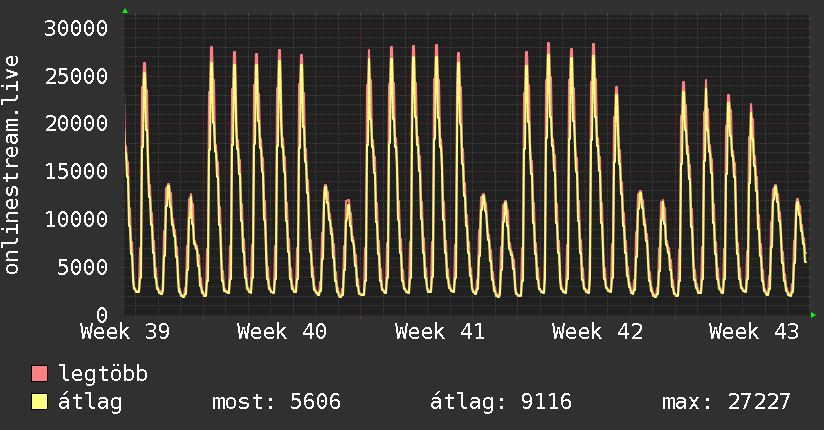824x430 pixels.
Task: Click the max: 27227 statistic
Action: (x=726, y=402)
